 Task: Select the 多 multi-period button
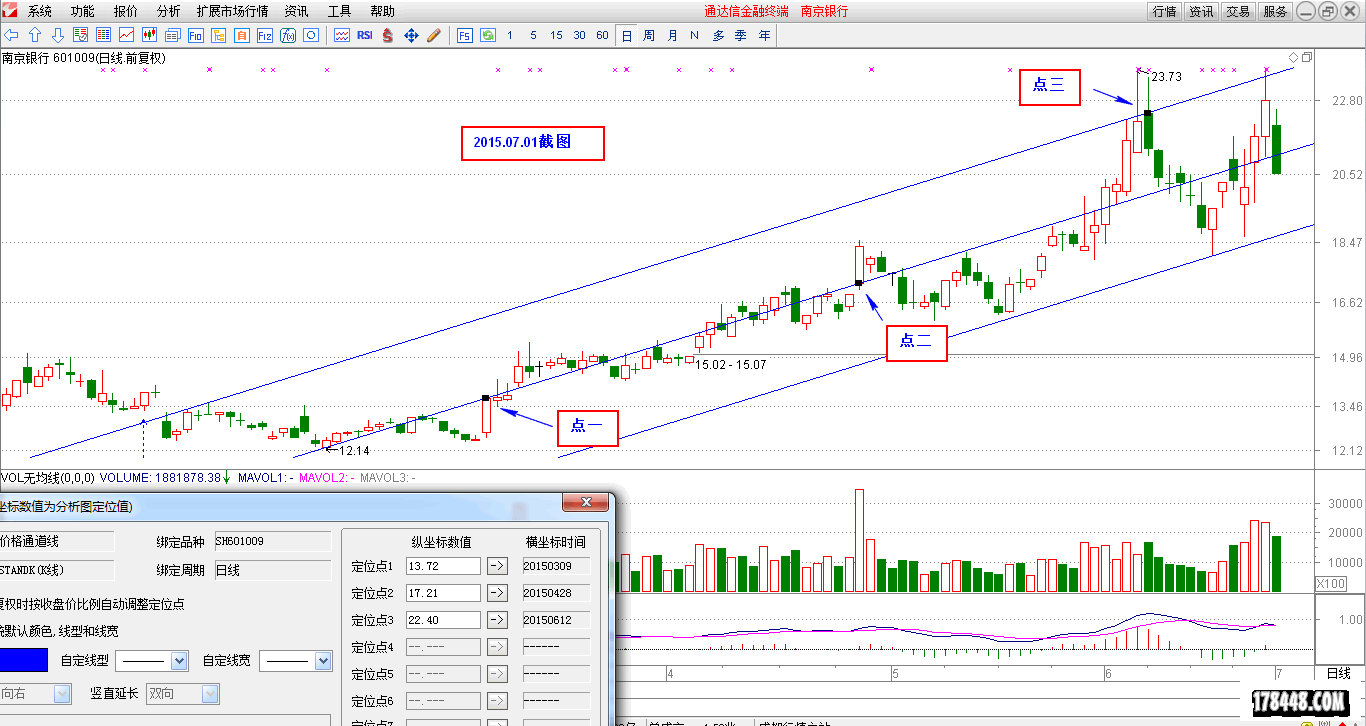click(x=718, y=35)
